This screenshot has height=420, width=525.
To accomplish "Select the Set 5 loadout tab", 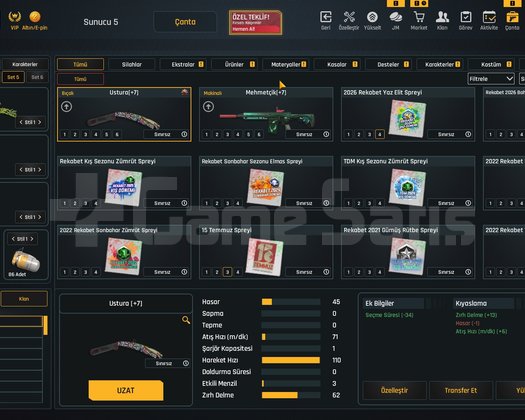I will [x=13, y=77].
